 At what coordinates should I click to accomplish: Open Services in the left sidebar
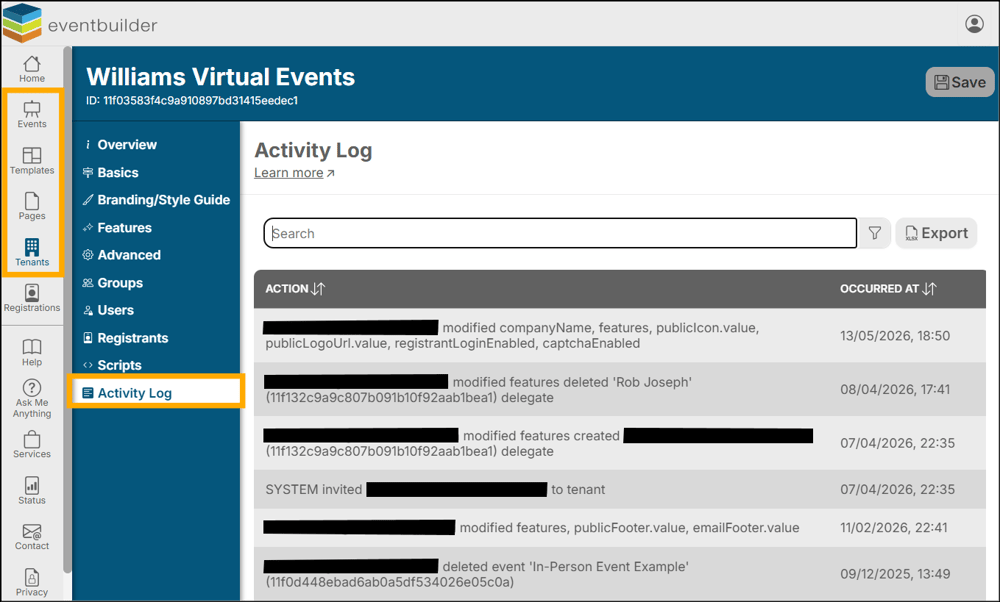click(31, 445)
